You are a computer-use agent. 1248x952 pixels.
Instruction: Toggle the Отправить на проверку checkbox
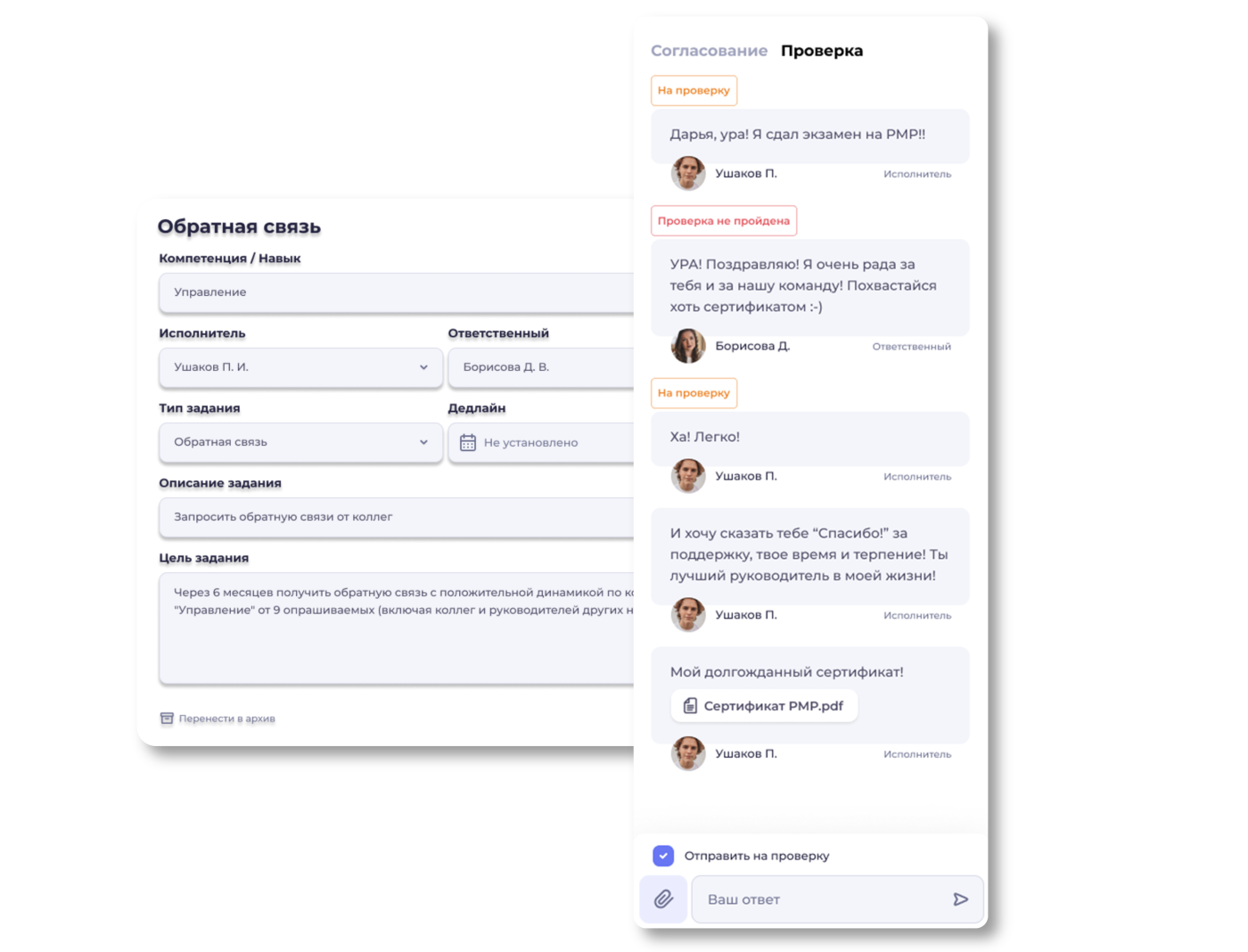coord(663,856)
